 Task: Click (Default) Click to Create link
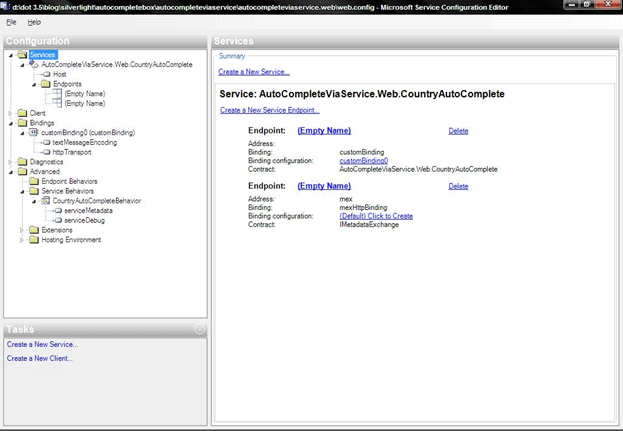pos(376,216)
